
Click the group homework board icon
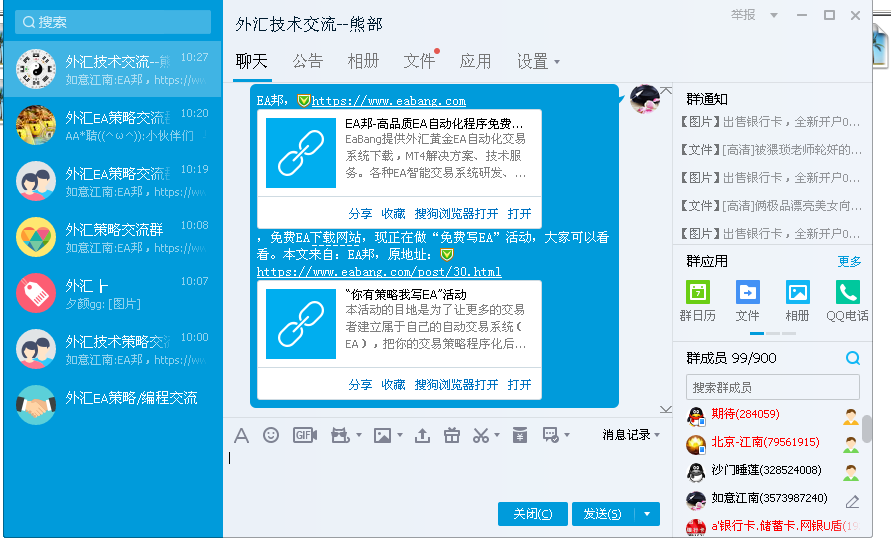click(x=519, y=435)
